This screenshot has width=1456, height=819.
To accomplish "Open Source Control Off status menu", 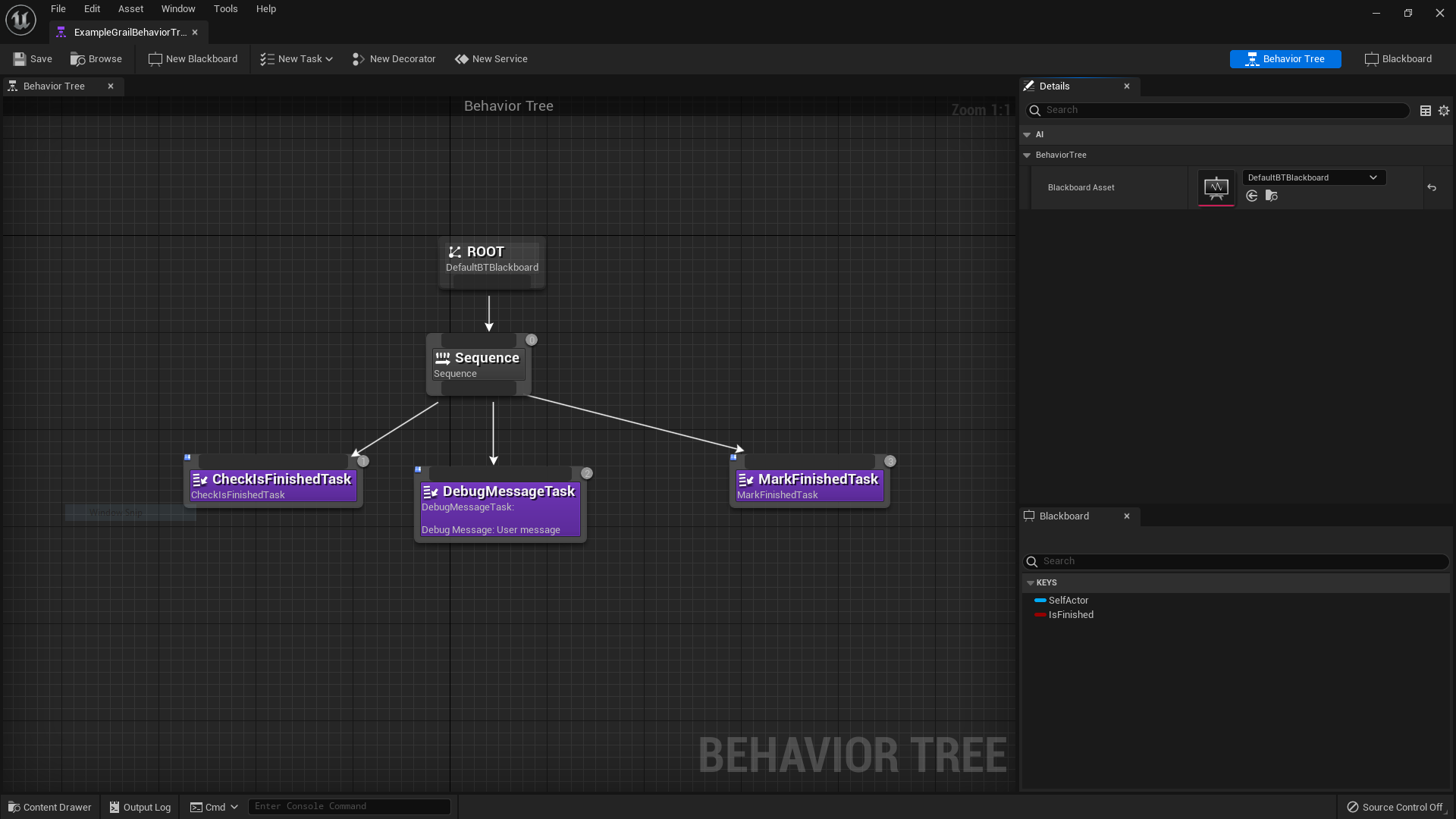I will (x=1395, y=807).
